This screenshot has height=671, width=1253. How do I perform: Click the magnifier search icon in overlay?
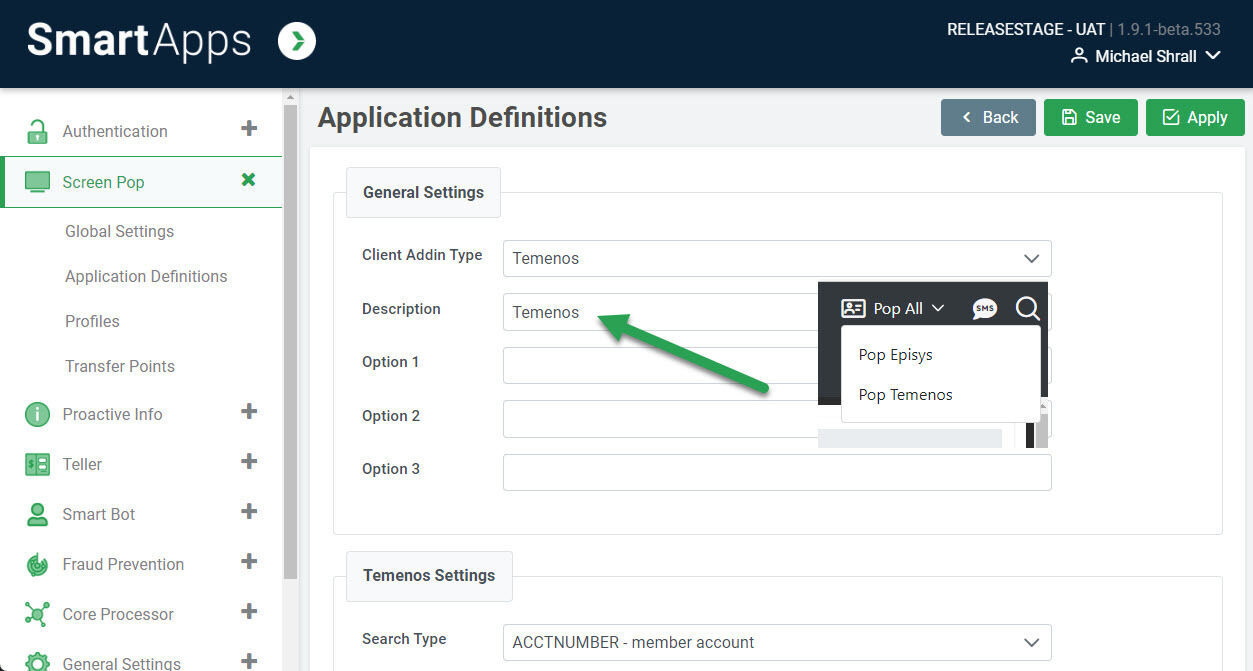1027,308
